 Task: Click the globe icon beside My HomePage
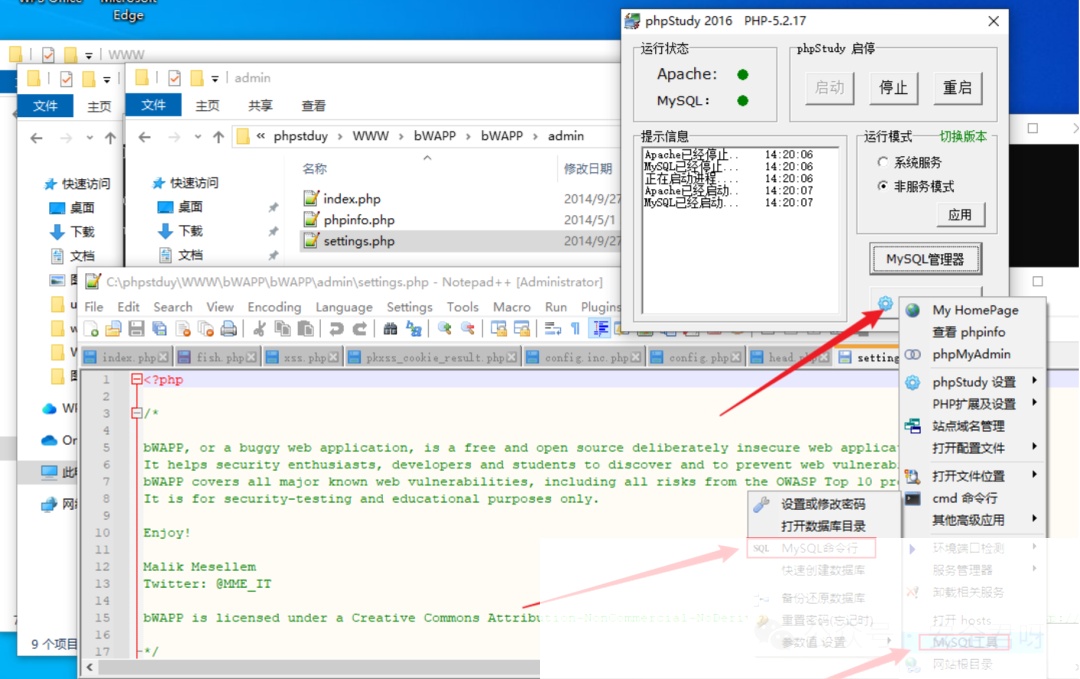[x=913, y=311]
